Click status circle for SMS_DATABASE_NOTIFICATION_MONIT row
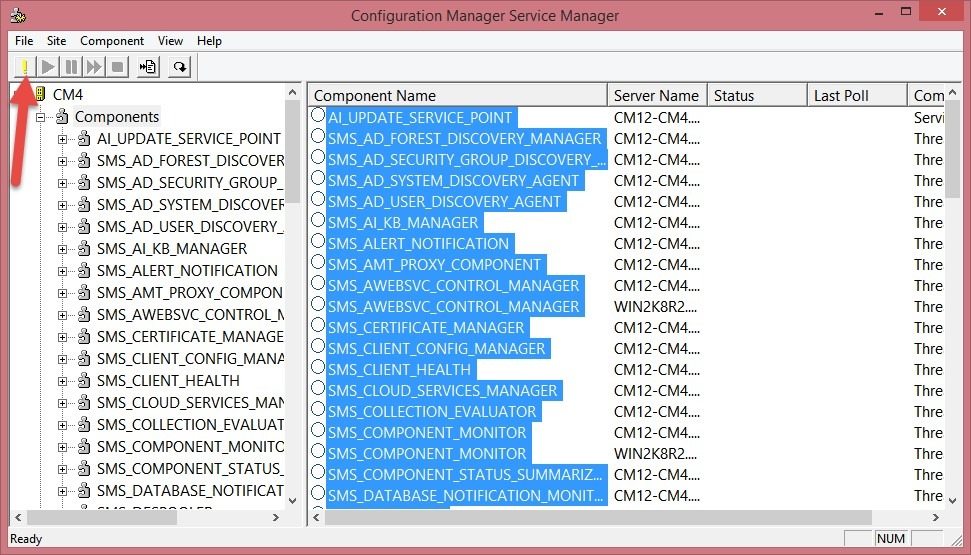This screenshot has height=555, width=971. pyautogui.click(x=318, y=493)
